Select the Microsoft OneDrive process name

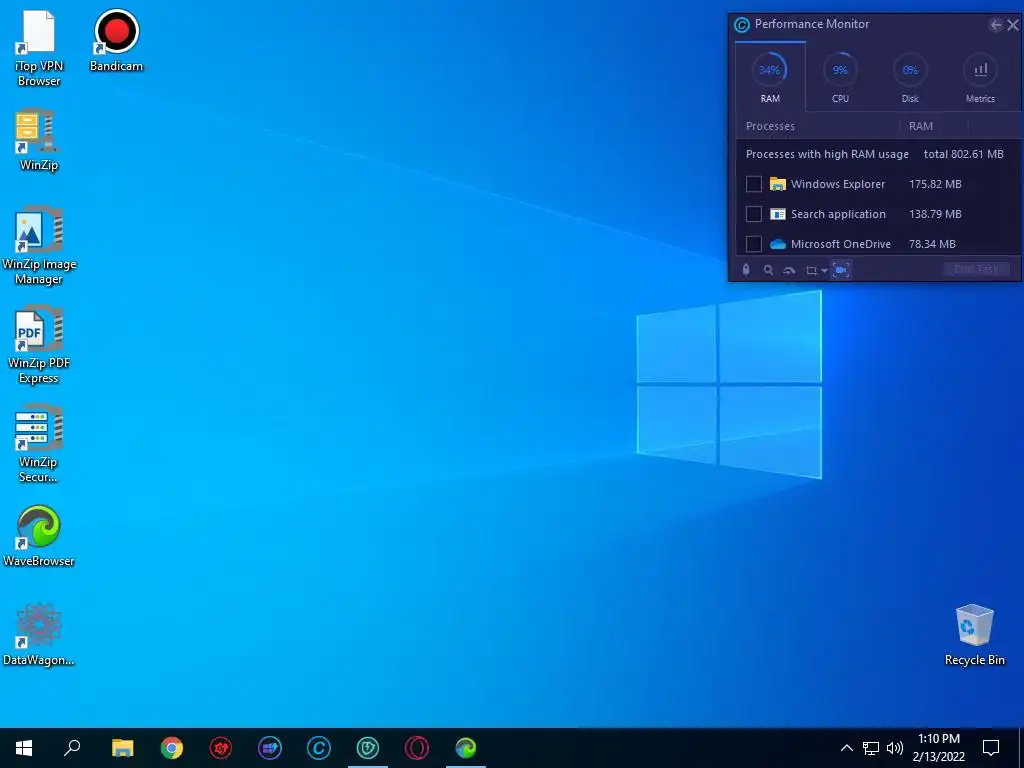841,244
